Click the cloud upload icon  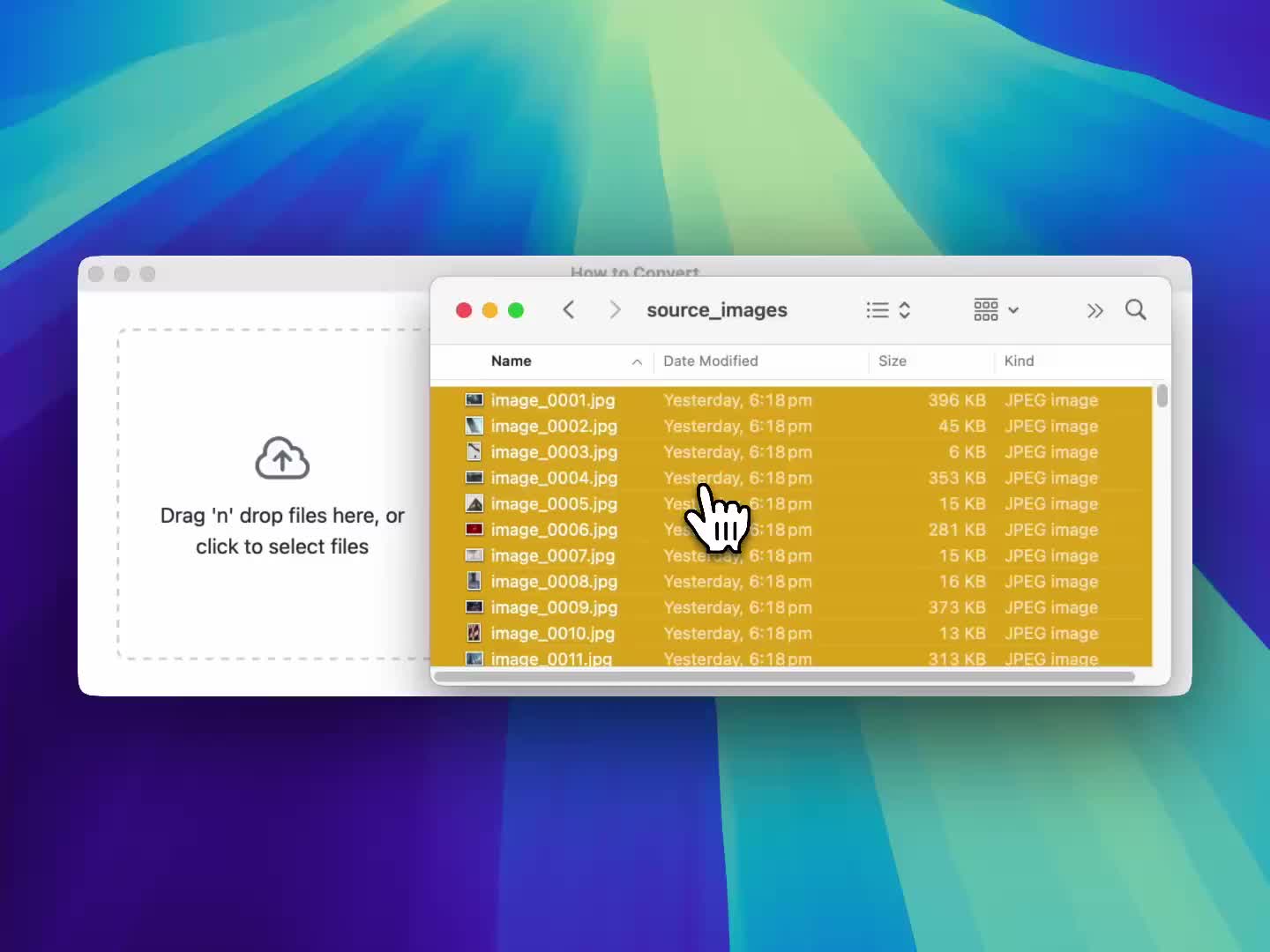(282, 458)
